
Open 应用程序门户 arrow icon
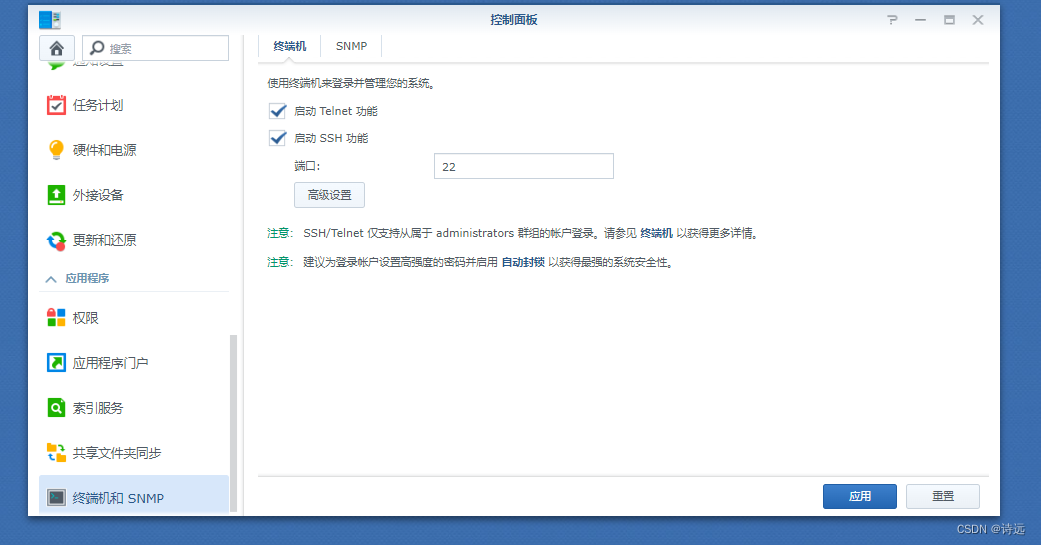pyautogui.click(x=56, y=363)
